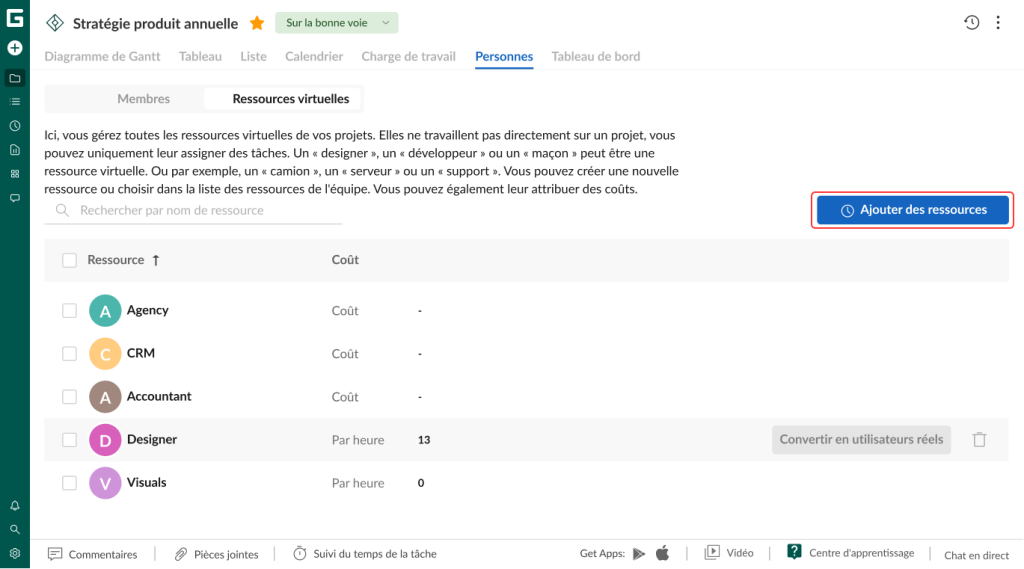Switch to Tableau de bord tab
The width and height of the screenshot is (1024, 569).
coord(596,56)
